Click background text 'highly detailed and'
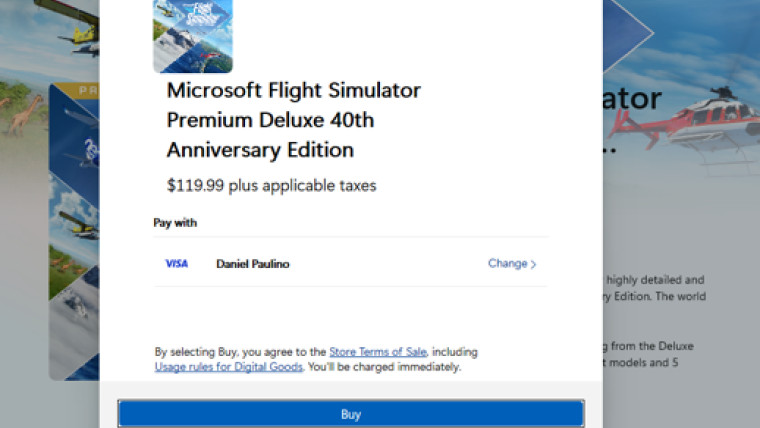 [x=655, y=281]
